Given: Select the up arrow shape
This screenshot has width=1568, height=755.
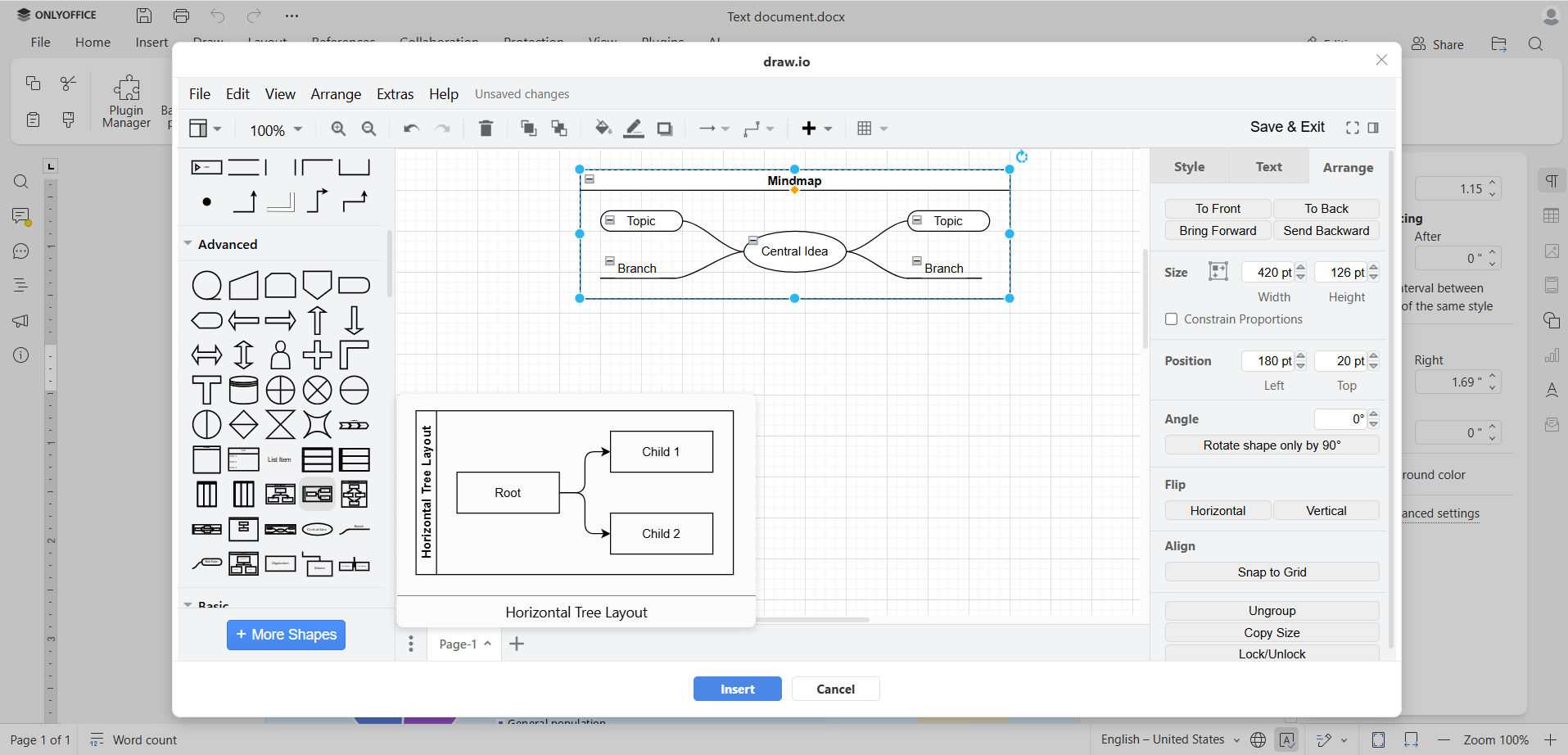Looking at the screenshot, I should (x=317, y=320).
